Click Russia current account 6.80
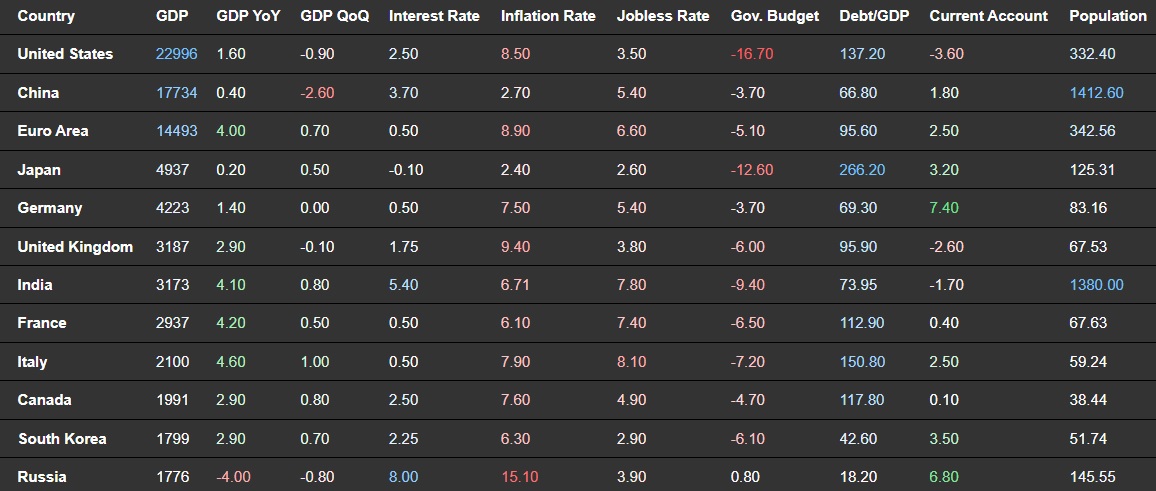 pyautogui.click(x=944, y=477)
